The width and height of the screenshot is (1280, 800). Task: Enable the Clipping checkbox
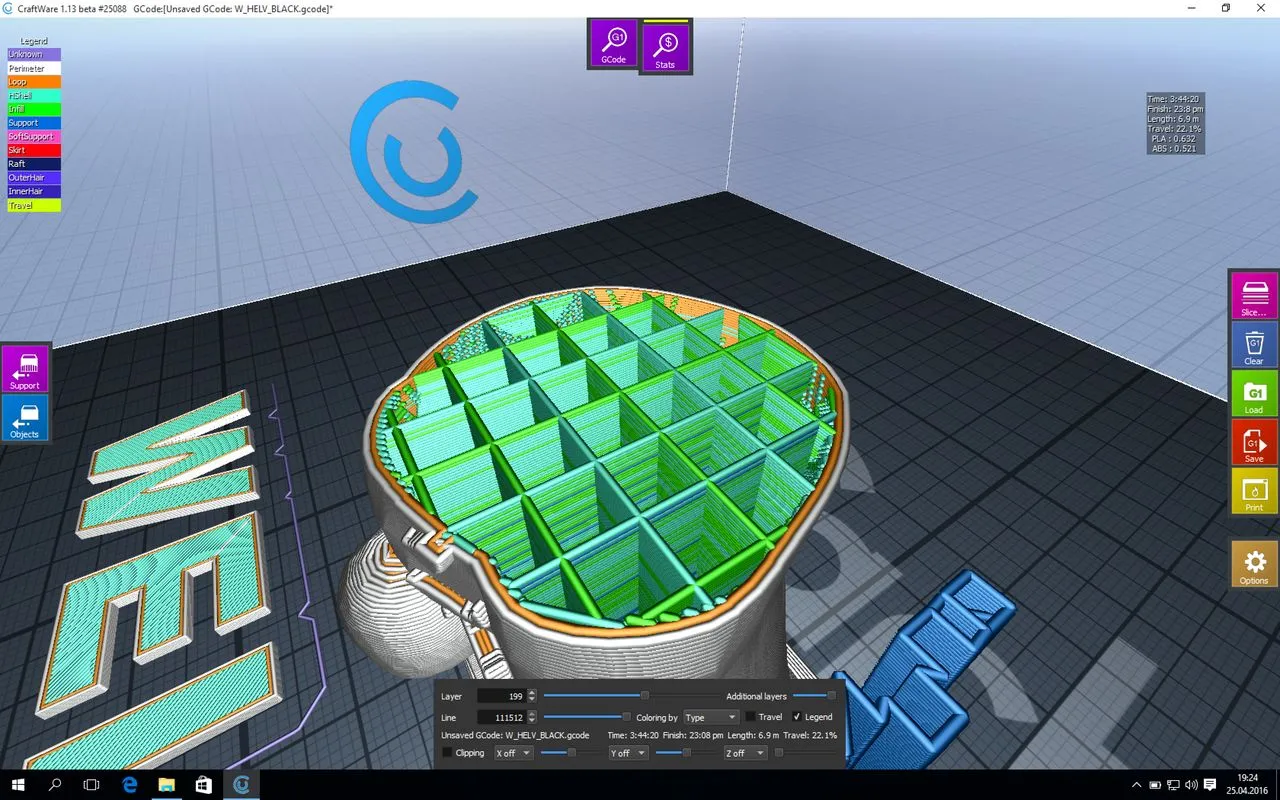pos(447,752)
